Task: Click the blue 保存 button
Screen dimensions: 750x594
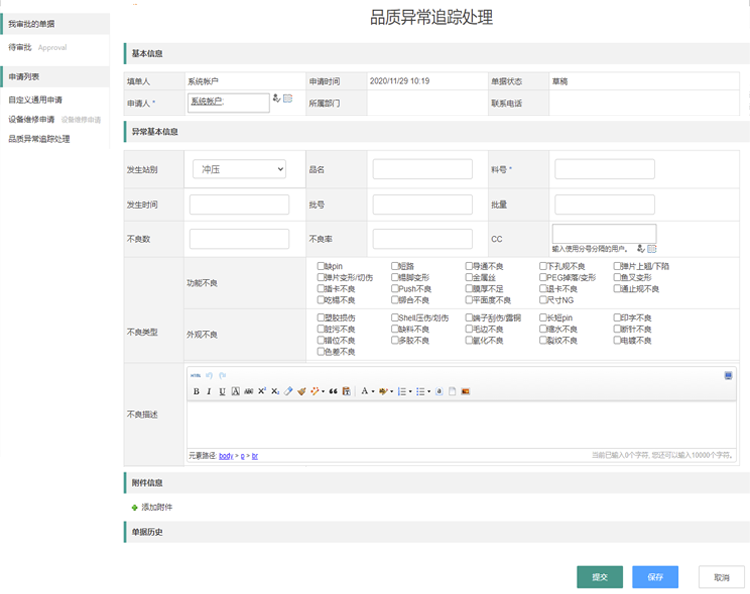Action: tap(655, 577)
